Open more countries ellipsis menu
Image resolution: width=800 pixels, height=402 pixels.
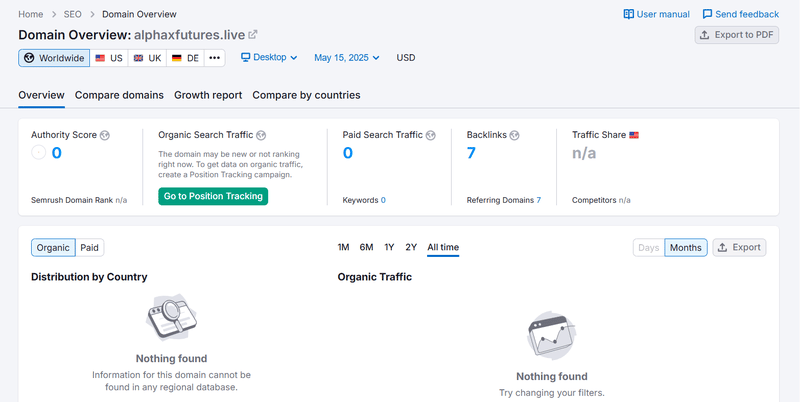[x=215, y=58]
